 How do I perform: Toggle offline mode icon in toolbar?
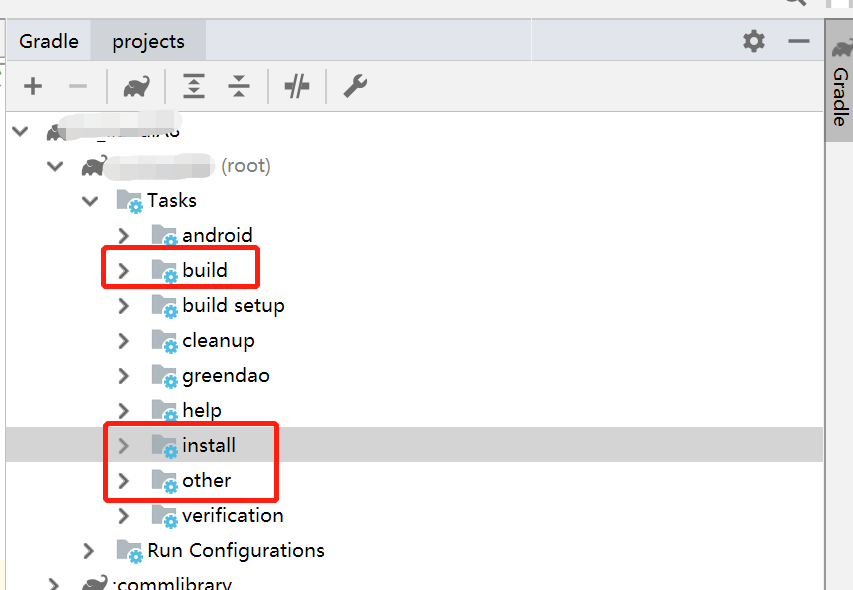pyautogui.click(x=297, y=86)
